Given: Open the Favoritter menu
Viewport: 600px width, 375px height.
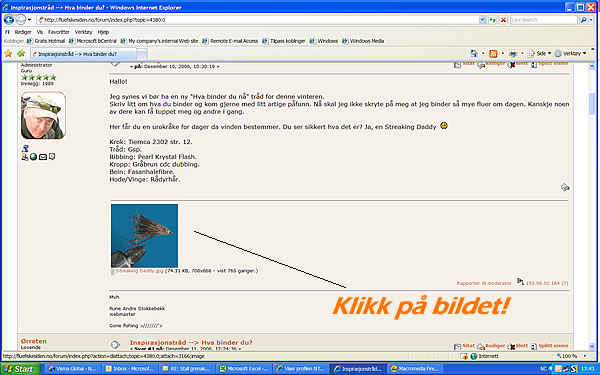Looking at the screenshot, I should 59,32.
